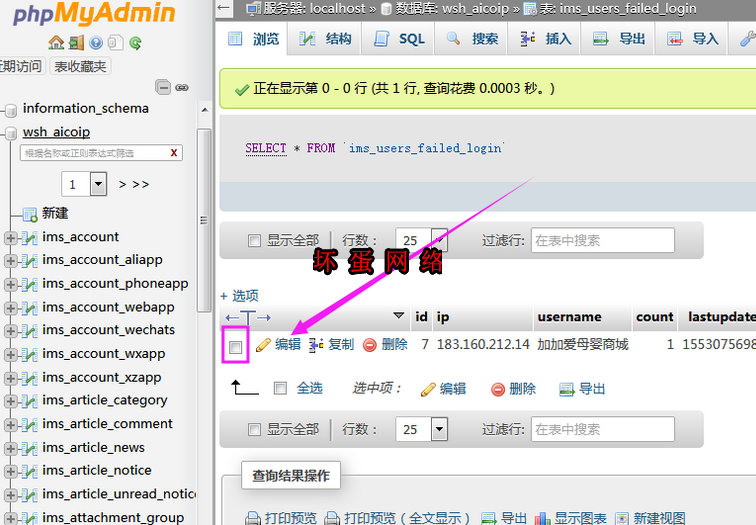The height and width of the screenshot is (525, 756).
Task: Open phpMyAdmin documentation help icon
Action: (x=96, y=43)
